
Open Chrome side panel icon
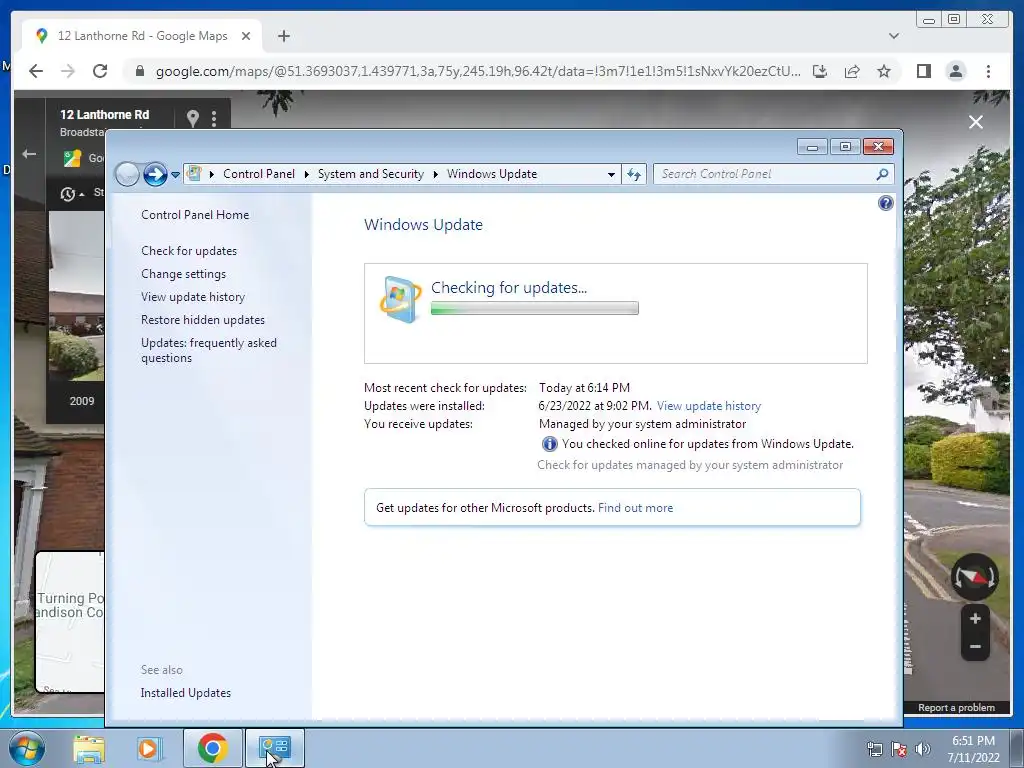(x=923, y=71)
